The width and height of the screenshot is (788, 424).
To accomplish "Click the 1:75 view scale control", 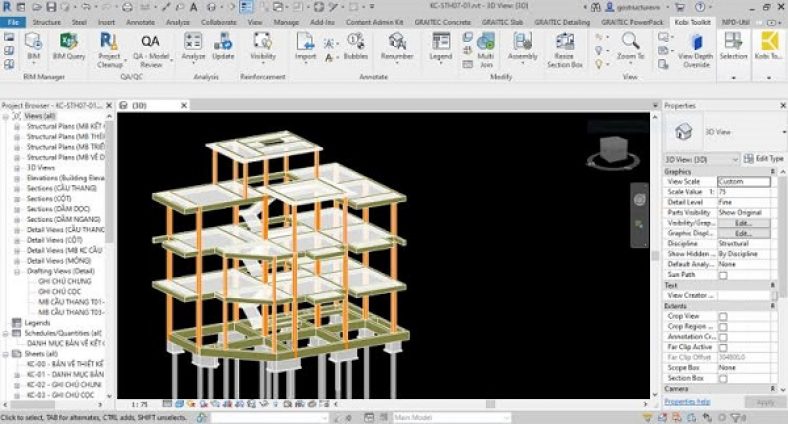I will pos(139,404).
